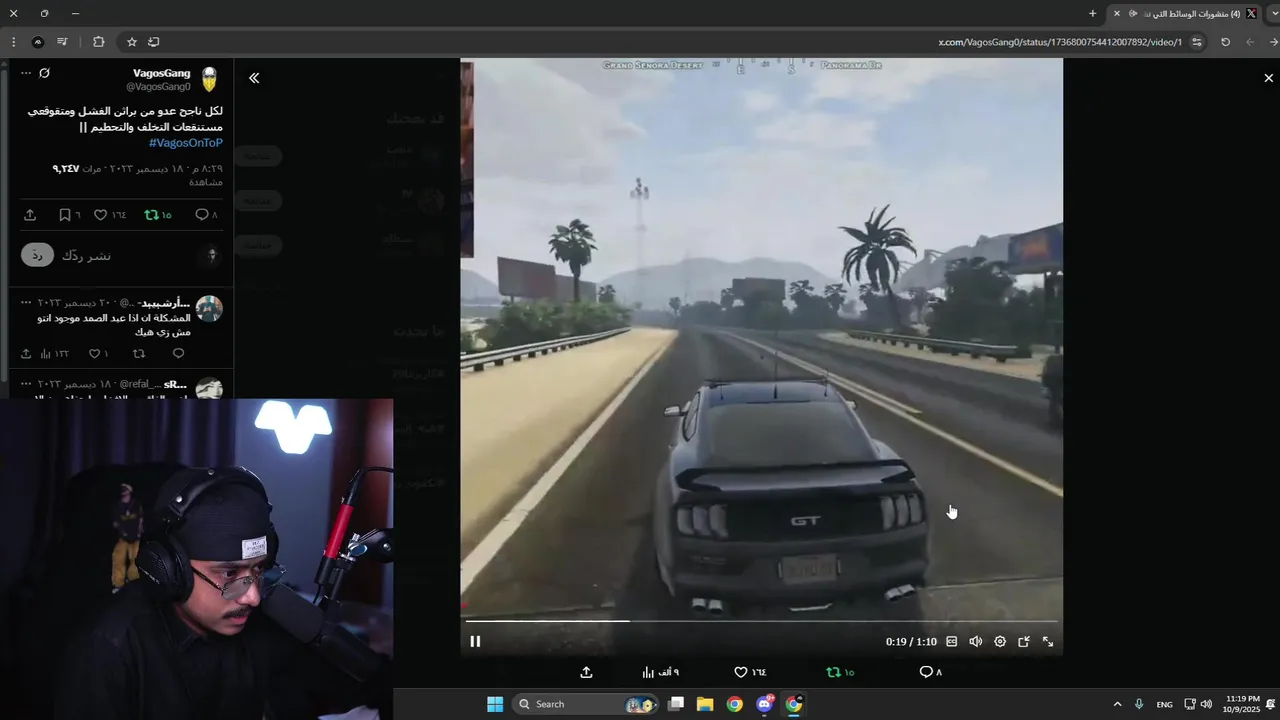The height and width of the screenshot is (720, 1280).
Task: Open the #VagosOnToP hashtag
Action: [186, 143]
